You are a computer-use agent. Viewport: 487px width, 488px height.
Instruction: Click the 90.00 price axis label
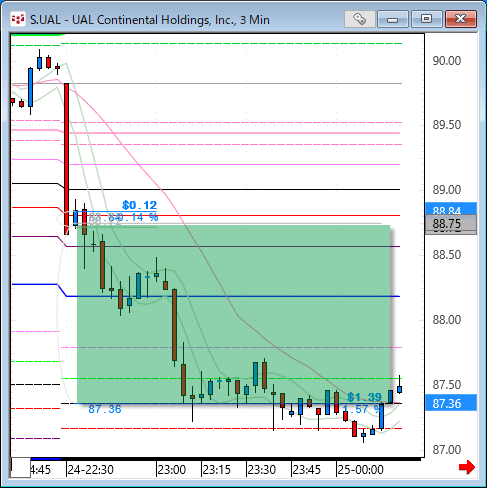(x=447, y=61)
